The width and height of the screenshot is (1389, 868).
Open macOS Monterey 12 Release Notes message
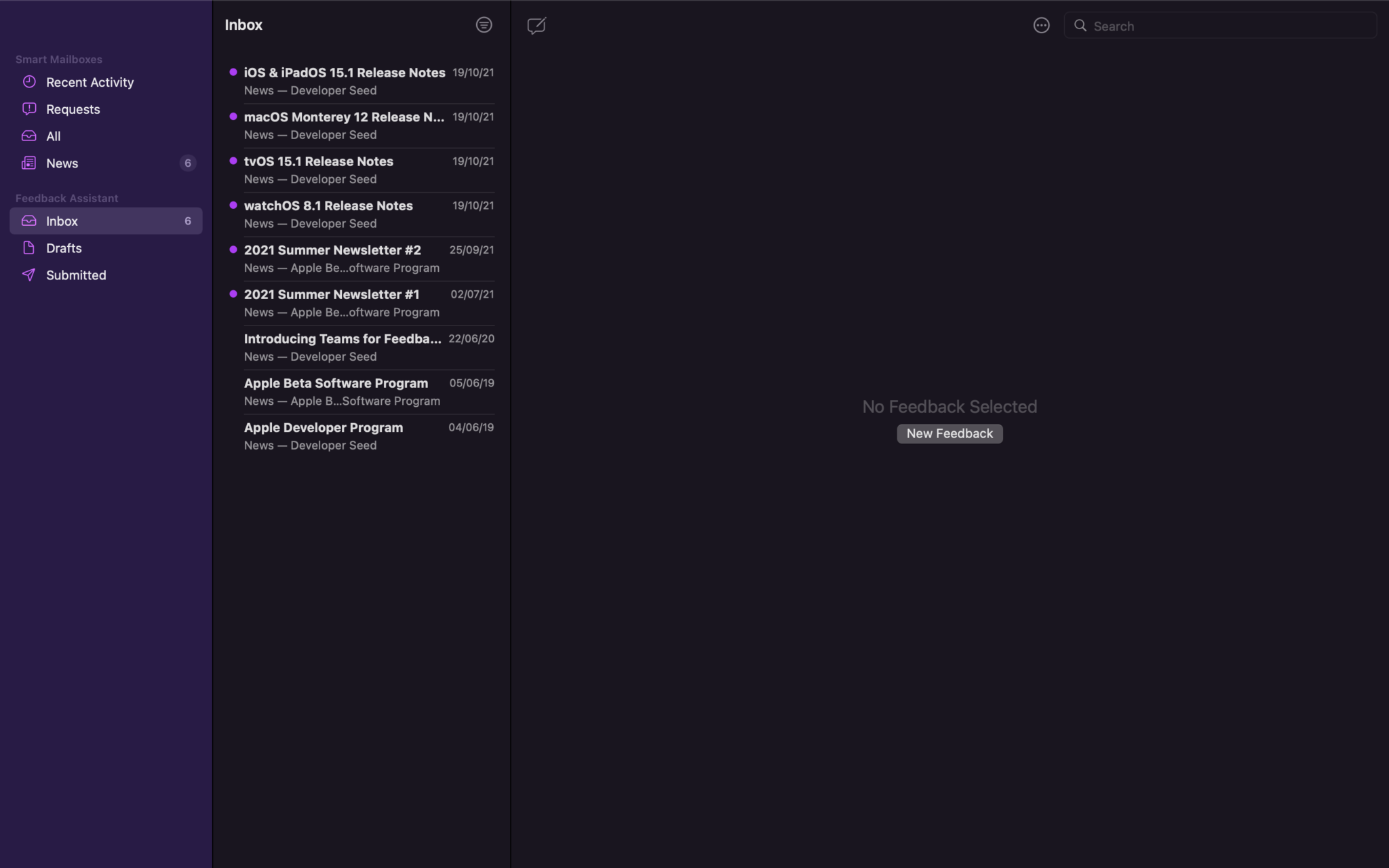click(x=361, y=125)
